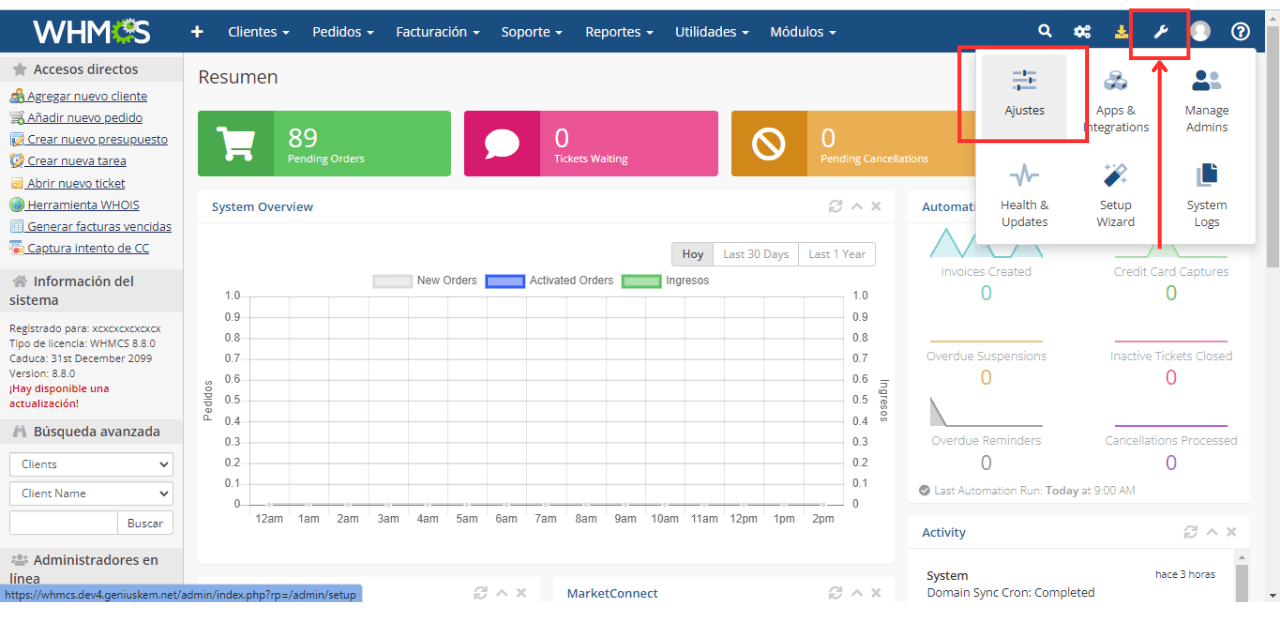This screenshot has height=618, width=1280.
Task: Click Agregar nuevo cliente link
Action: coord(87,96)
